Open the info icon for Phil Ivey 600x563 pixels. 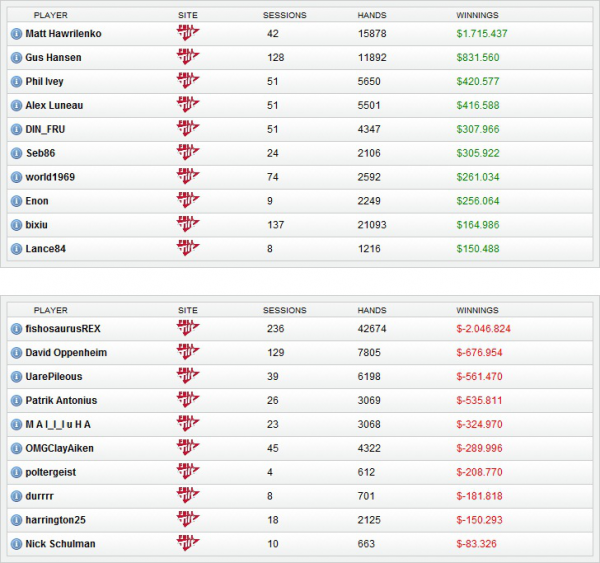click(16, 81)
